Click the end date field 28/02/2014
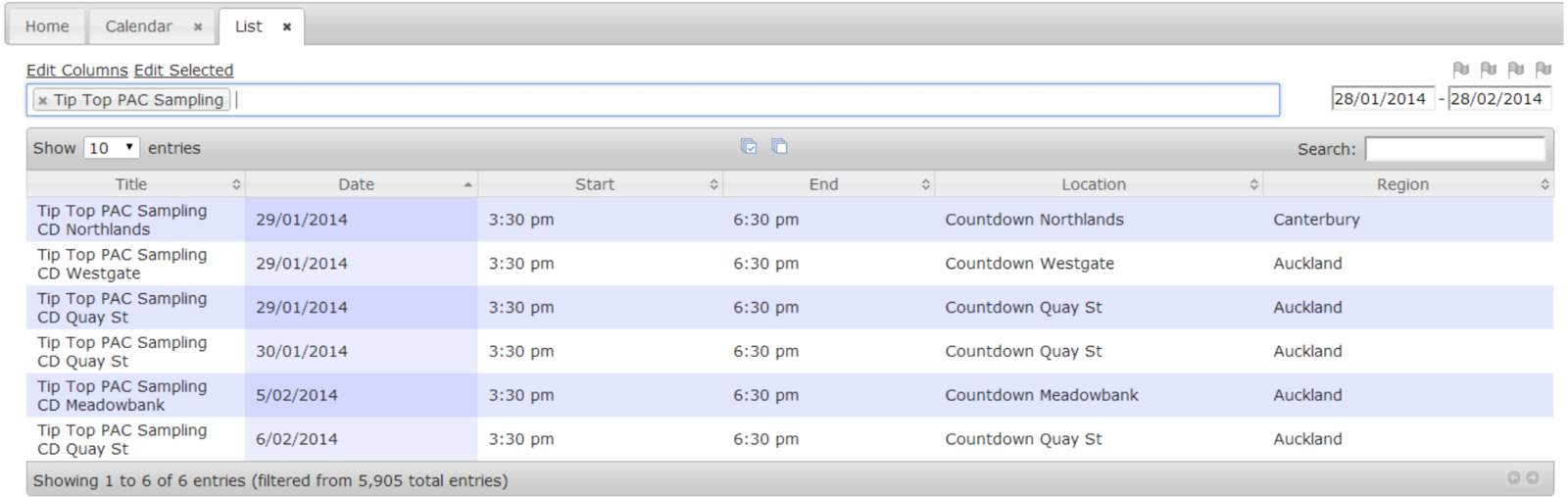Viewport: 1568px width, 497px height. coord(1498,99)
